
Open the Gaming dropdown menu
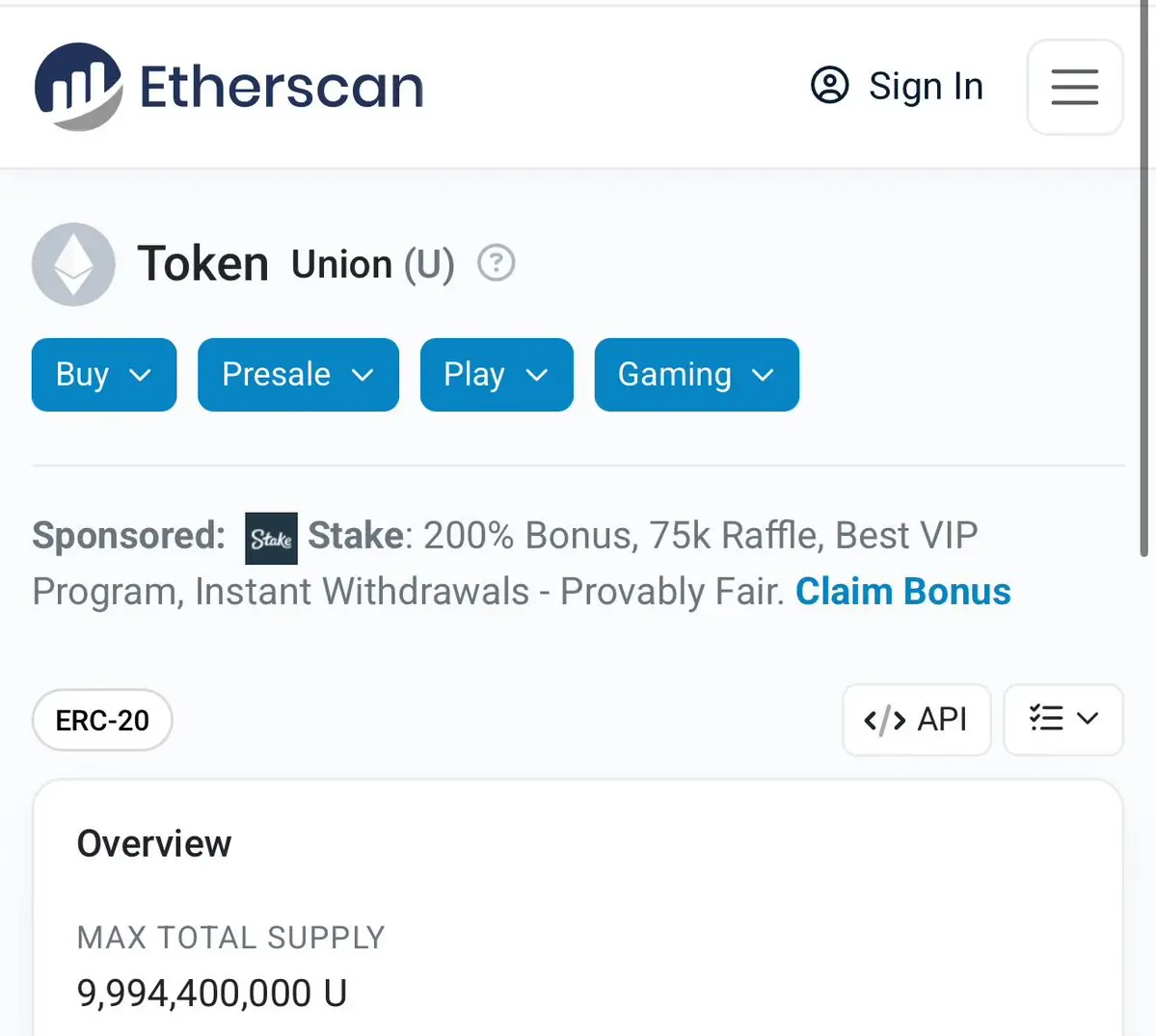(x=697, y=374)
